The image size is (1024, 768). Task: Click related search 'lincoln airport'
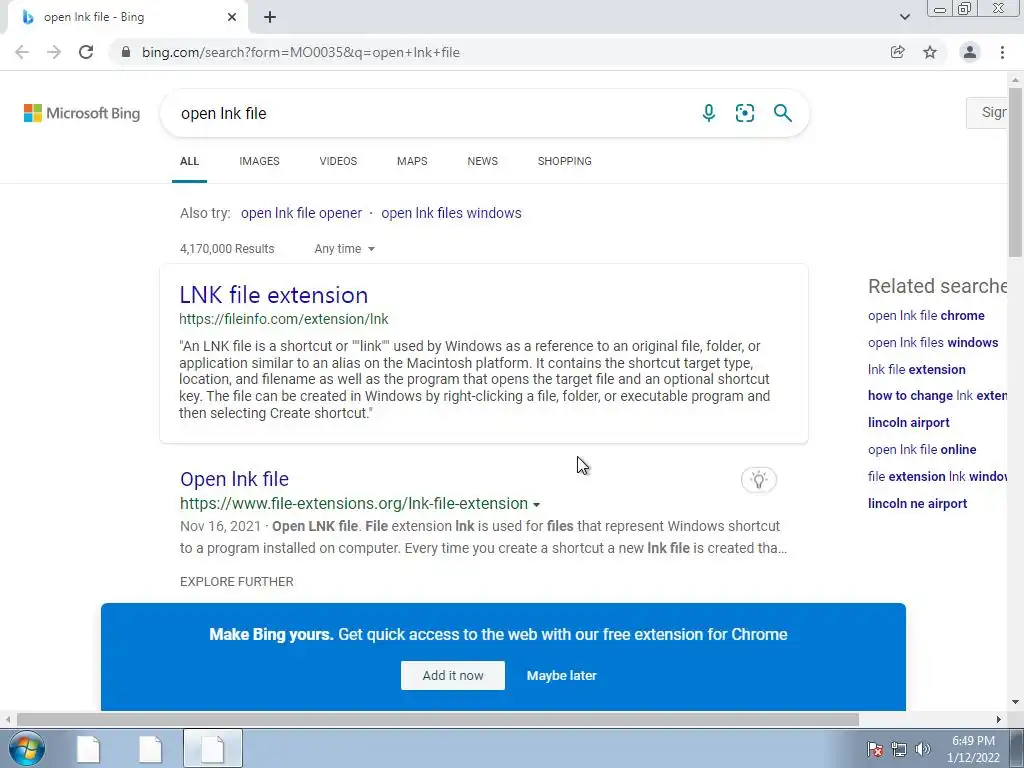(x=908, y=423)
